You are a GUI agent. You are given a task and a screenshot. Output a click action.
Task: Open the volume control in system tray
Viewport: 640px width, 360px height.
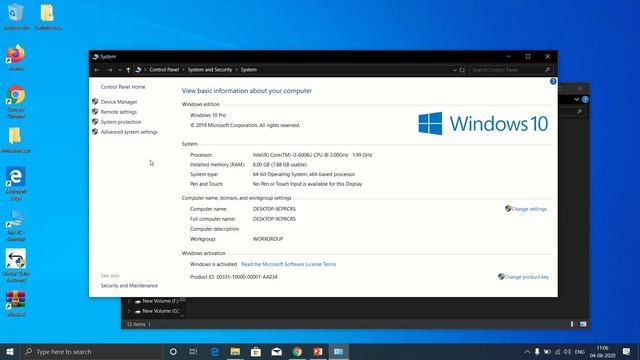[567, 351]
